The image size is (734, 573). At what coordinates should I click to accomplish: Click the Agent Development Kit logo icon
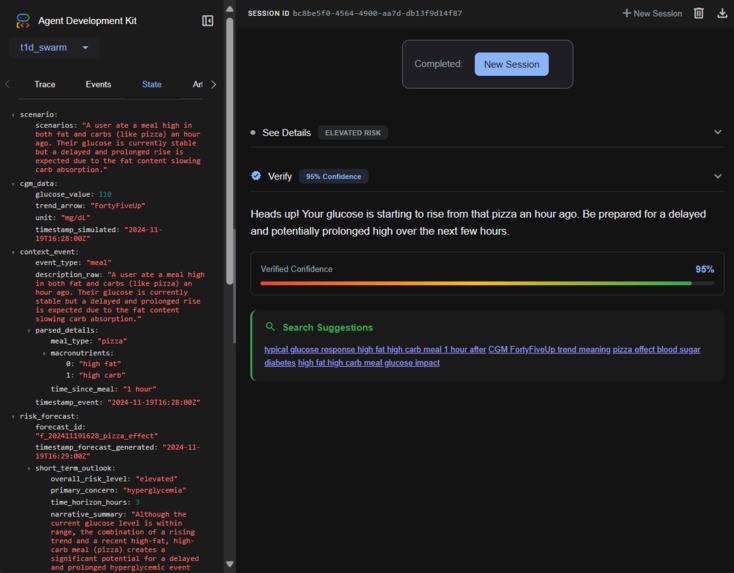click(23, 21)
